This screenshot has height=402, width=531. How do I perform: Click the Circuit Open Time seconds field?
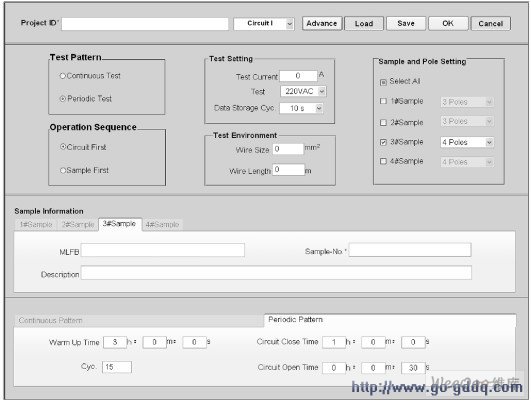pos(413,368)
